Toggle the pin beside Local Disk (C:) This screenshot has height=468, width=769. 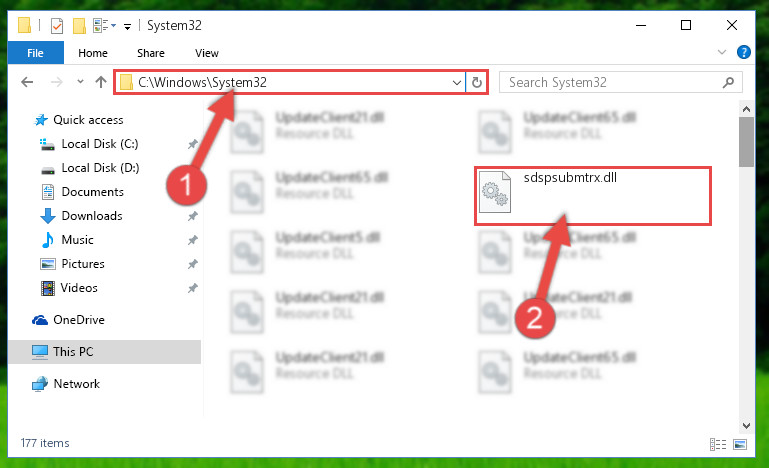(193, 144)
